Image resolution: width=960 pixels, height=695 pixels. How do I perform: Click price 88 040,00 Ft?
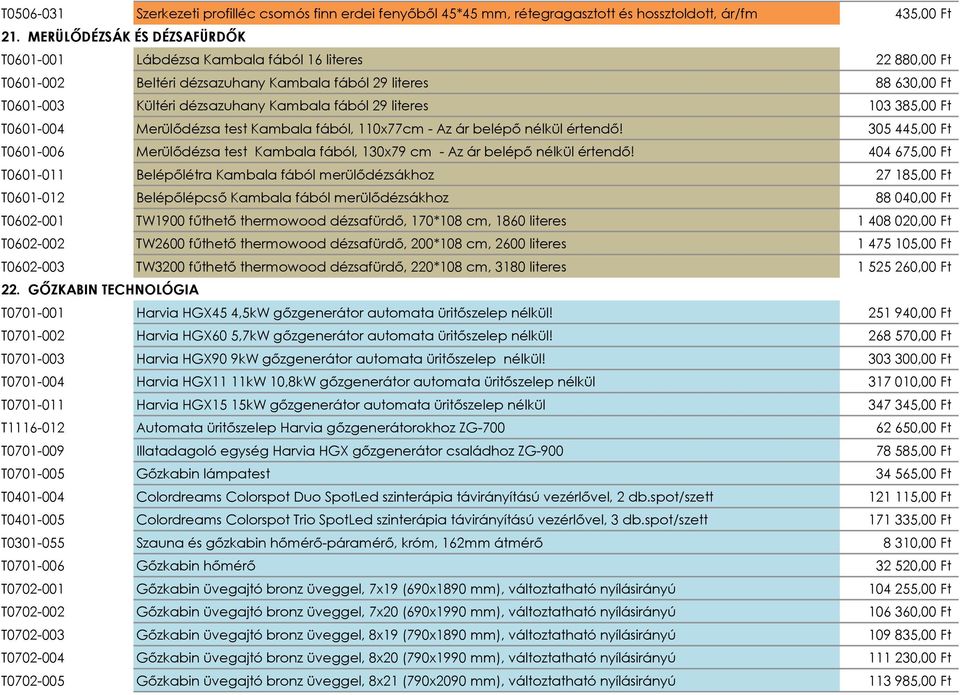point(913,198)
